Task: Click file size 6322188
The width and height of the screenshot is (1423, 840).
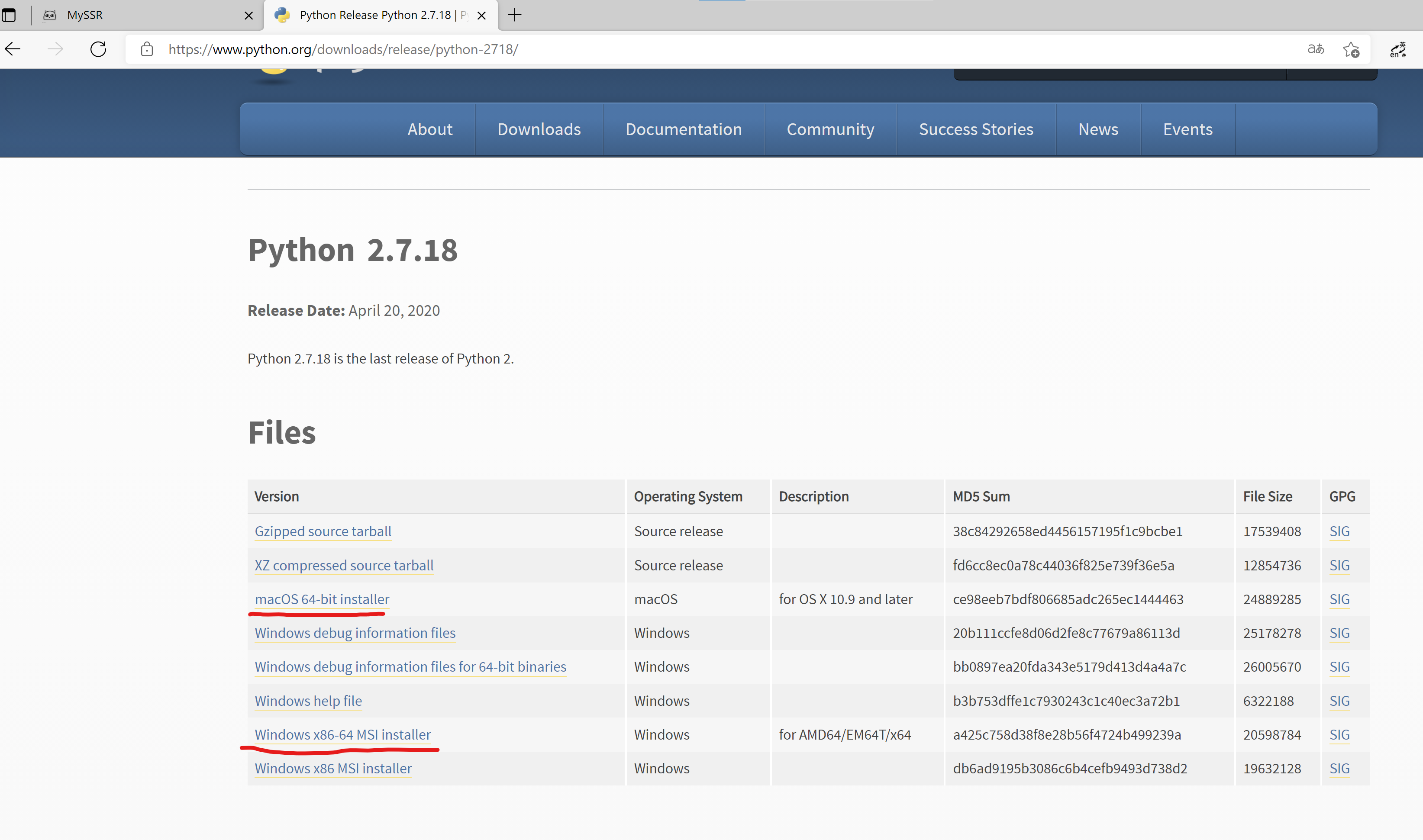Action: [x=1268, y=701]
